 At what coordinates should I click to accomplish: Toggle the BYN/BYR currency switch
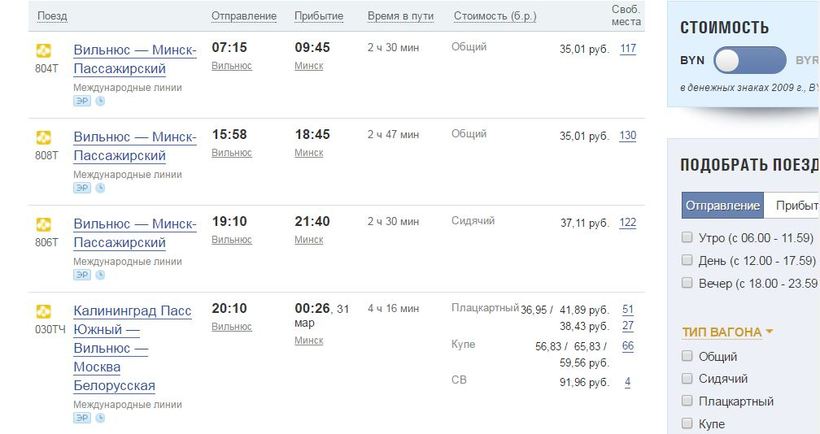(750, 60)
